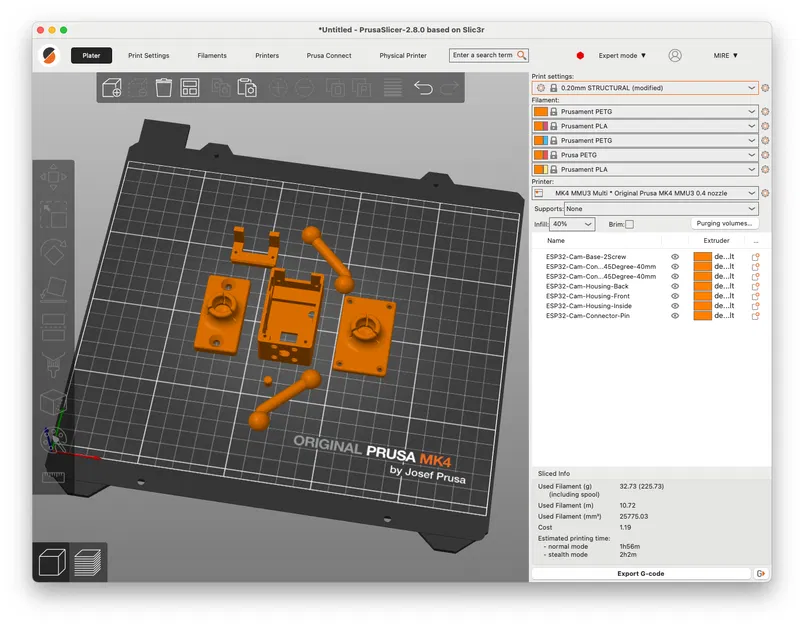Open the Prusa Connect tab
Screen dimensions: 804x625
coord(329,55)
